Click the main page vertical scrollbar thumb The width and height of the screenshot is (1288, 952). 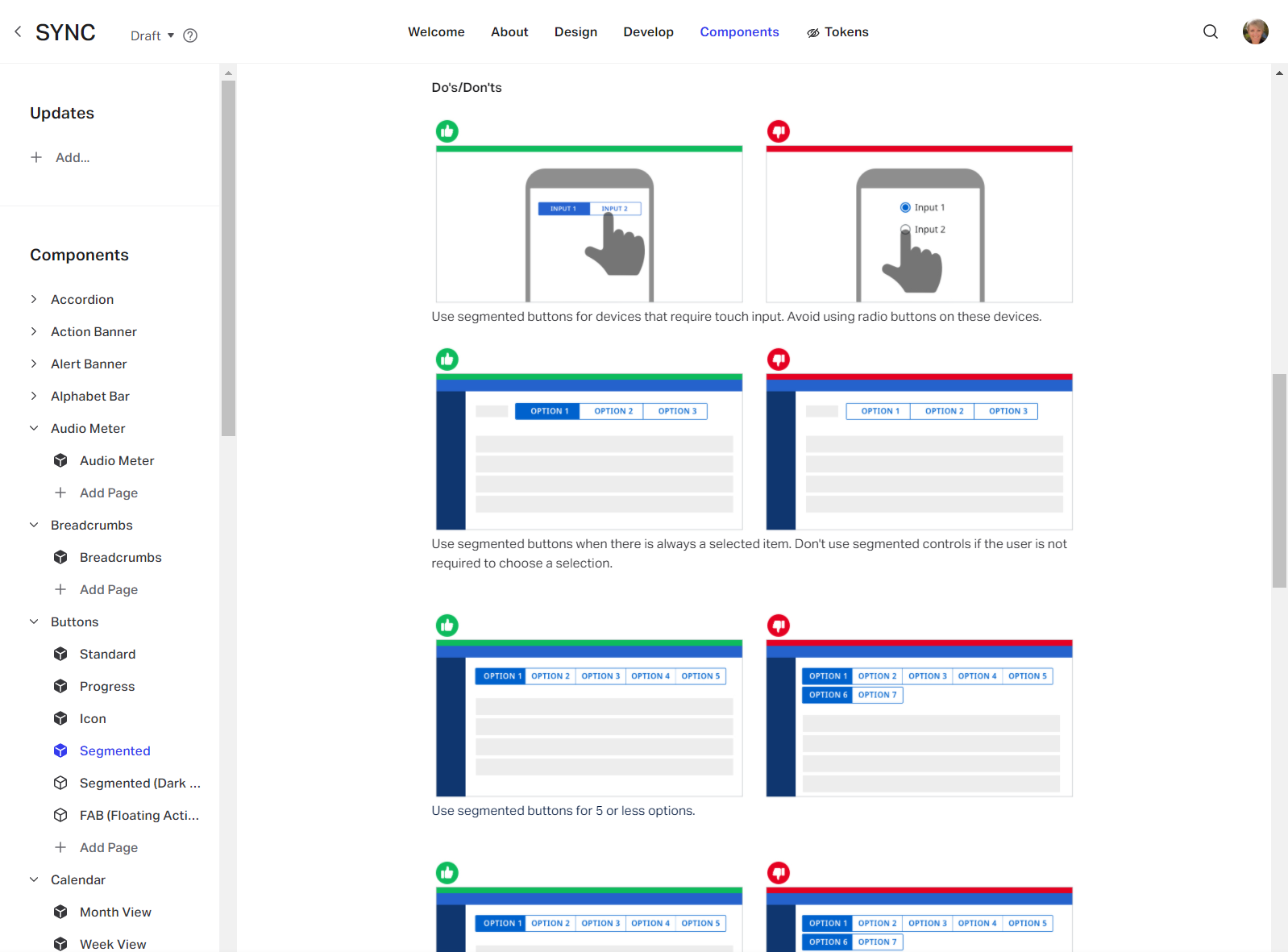click(x=1279, y=480)
